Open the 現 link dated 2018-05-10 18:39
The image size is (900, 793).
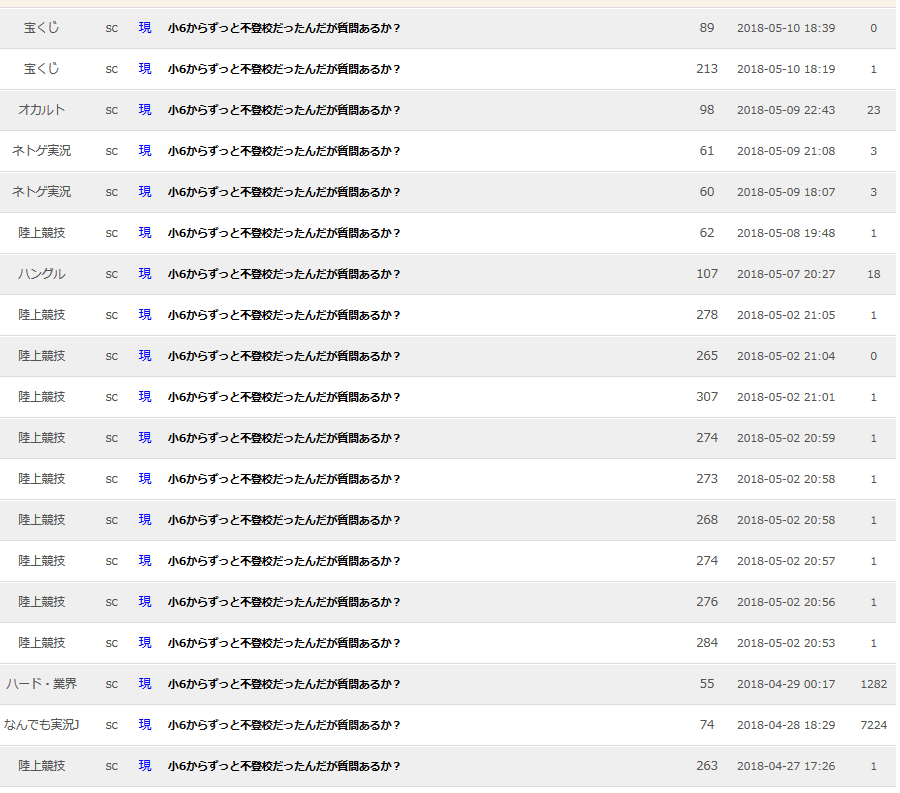click(x=145, y=28)
